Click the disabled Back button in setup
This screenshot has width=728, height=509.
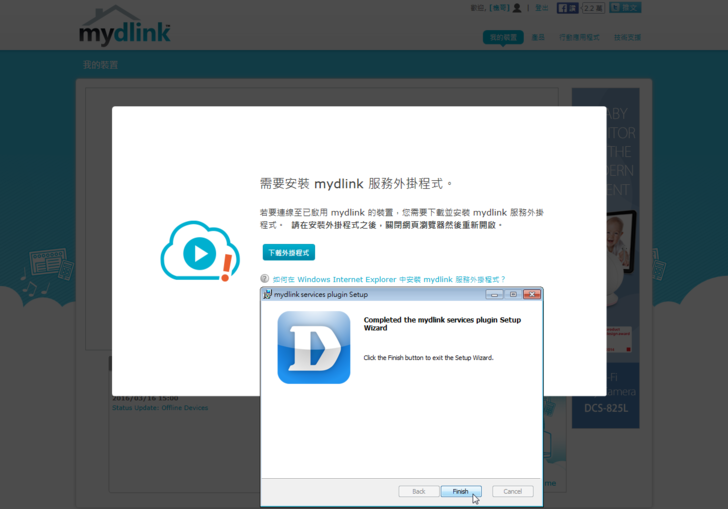click(419, 491)
